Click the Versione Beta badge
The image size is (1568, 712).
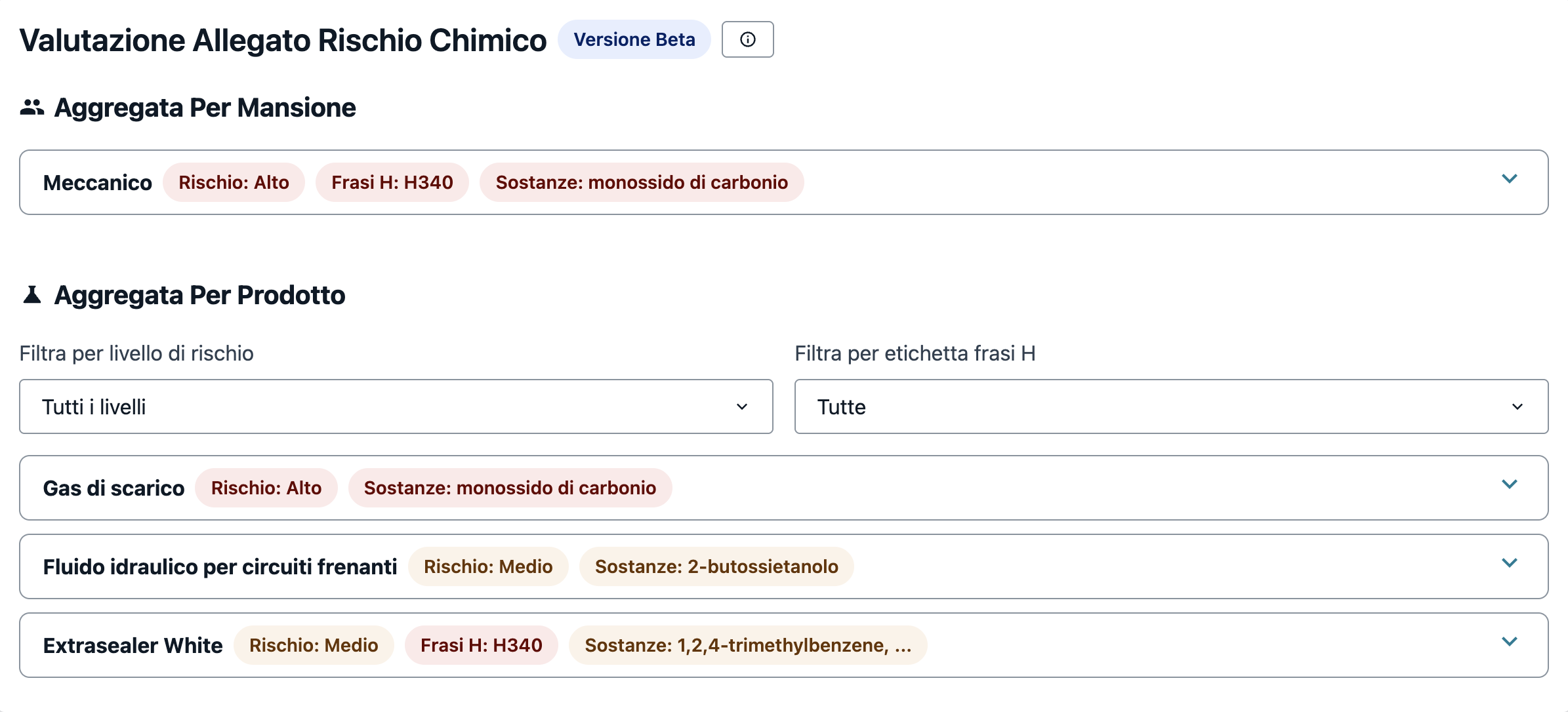tap(634, 39)
